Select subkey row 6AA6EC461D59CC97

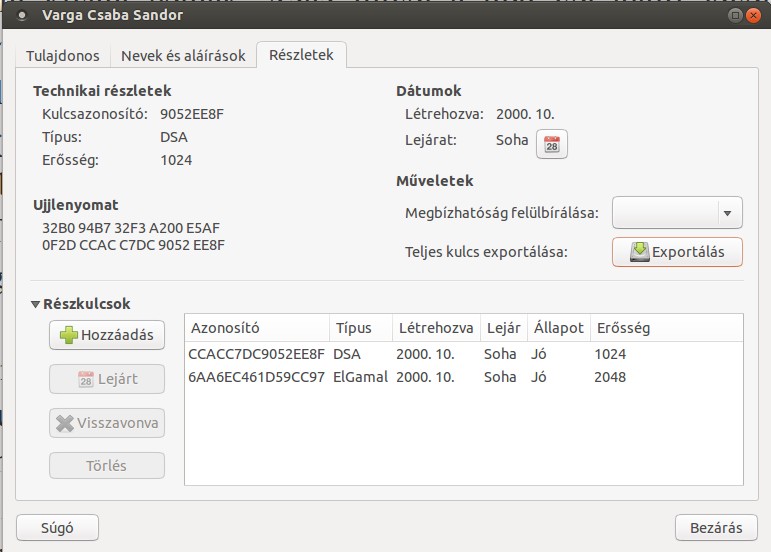click(x=464, y=377)
